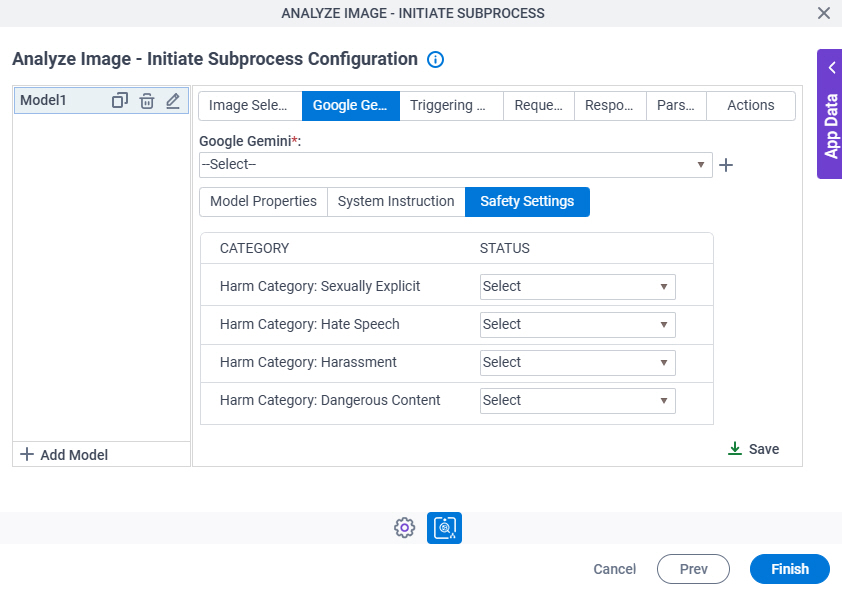Image resolution: width=842 pixels, height=592 pixels.
Task: Click the settings gear icon at the bottom
Action: pos(404,528)
